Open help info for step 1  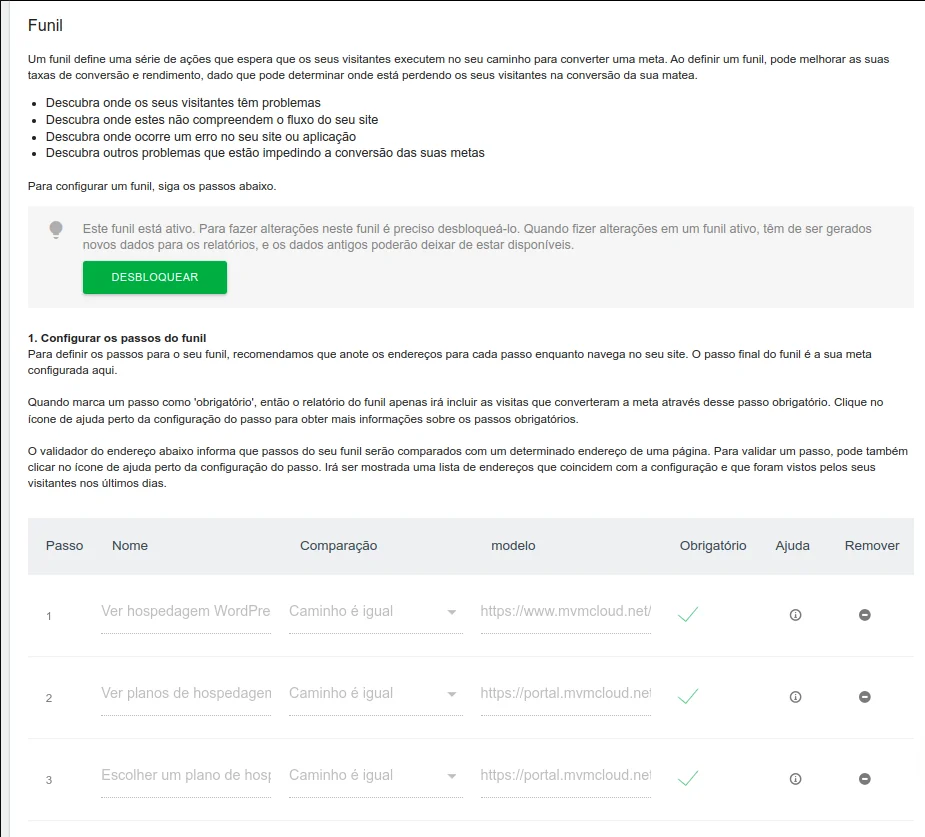point(796,615)
